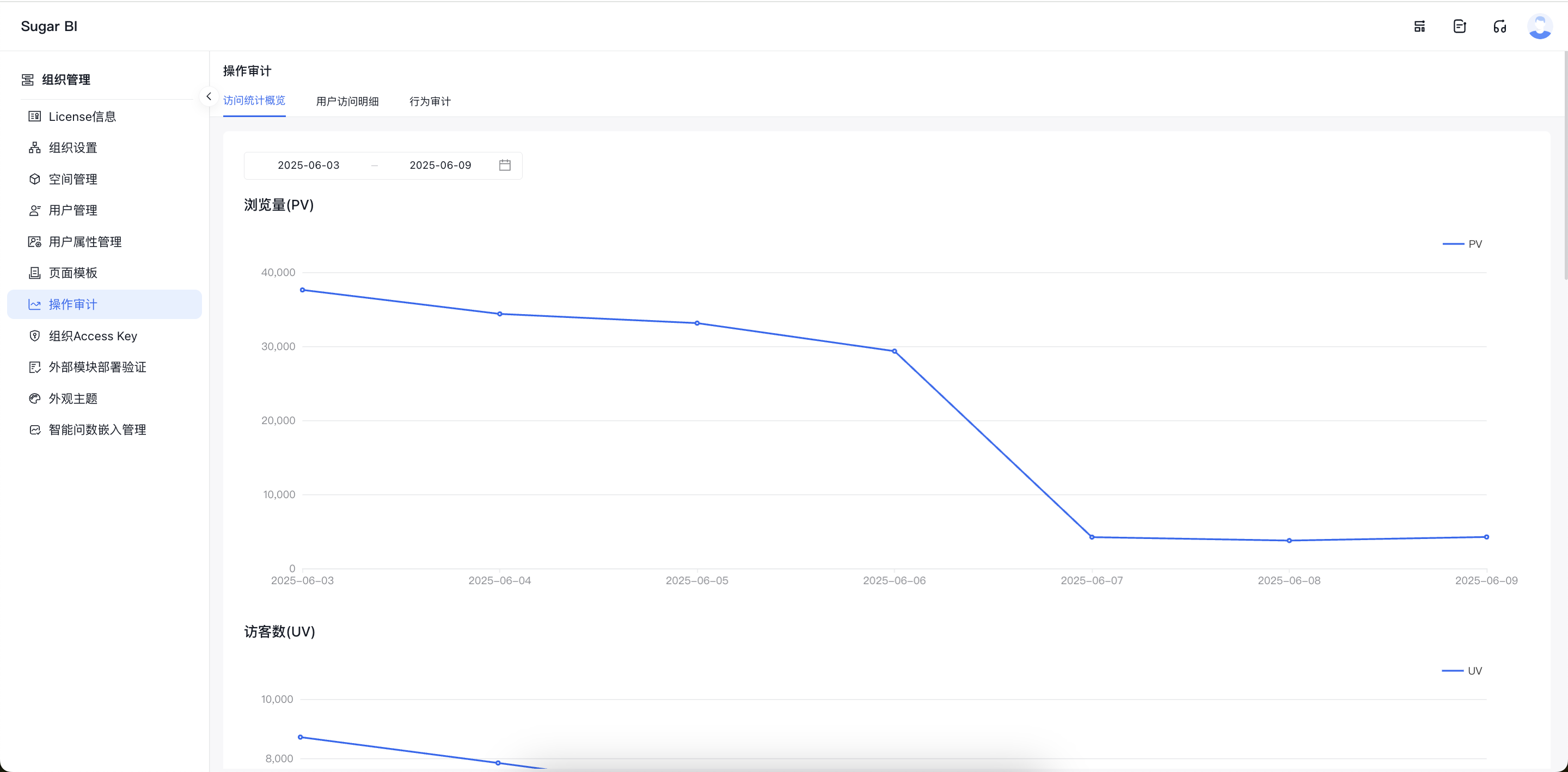The image size is (1568, 772).
Task: Go to 空间管理 page
Action: [104, 179]
